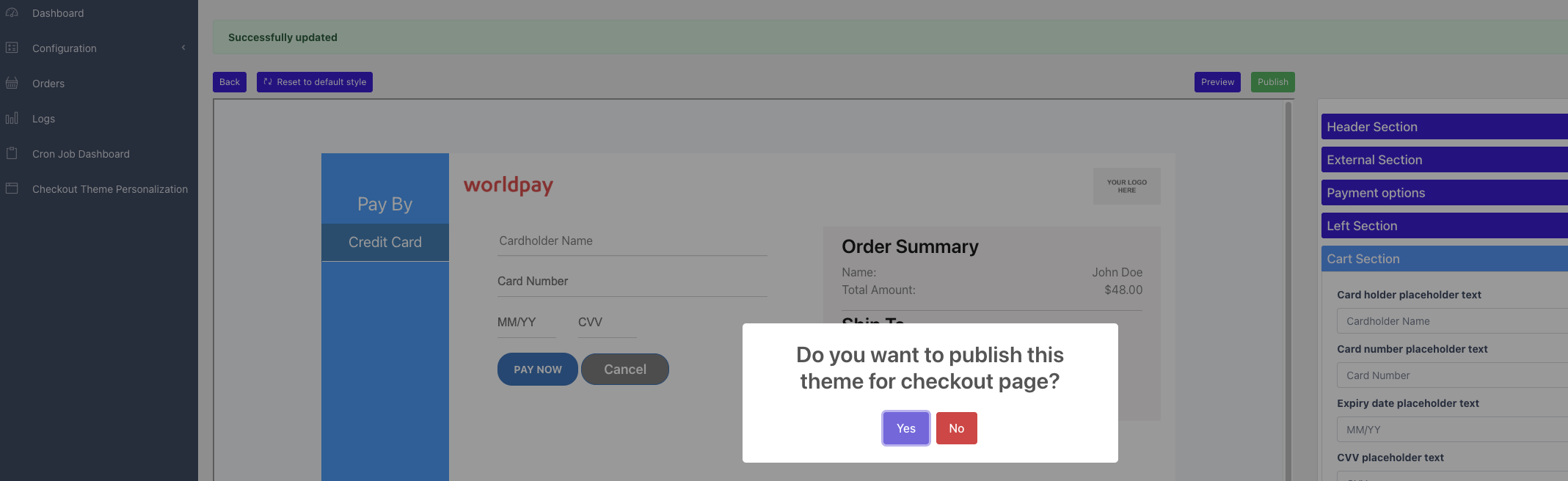Open Orders from the sidebar menu

[x=48, y=84]
